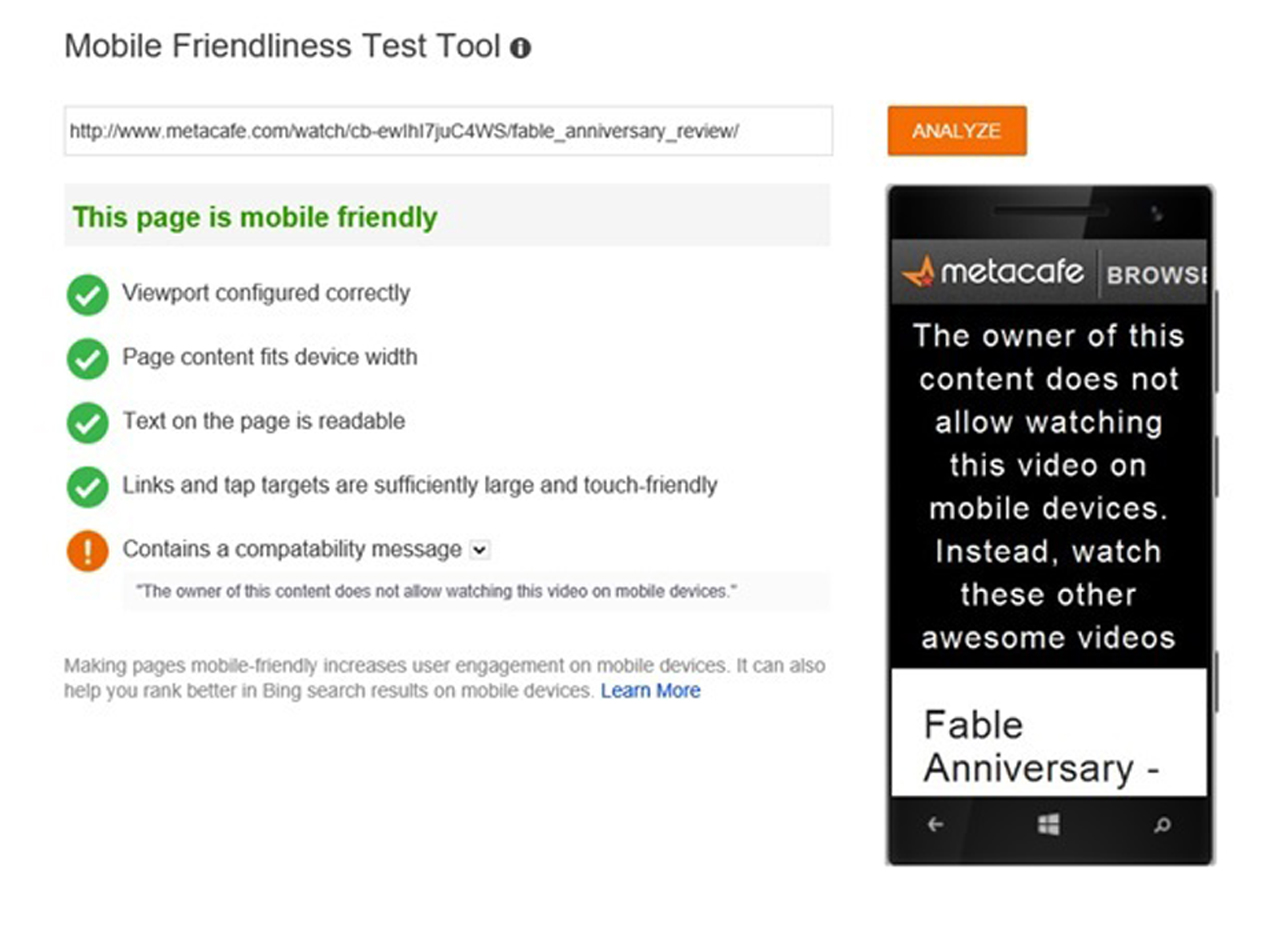1271x929 pixels.
Task: Click the tap targets green checkmark icon
Action: pos(88,487)
